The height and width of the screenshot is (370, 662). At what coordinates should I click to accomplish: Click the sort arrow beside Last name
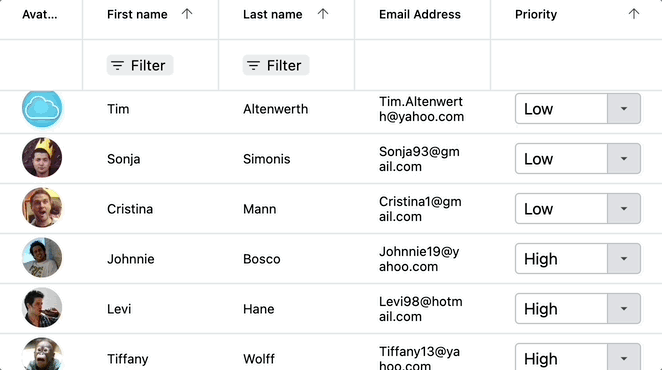pos(323,14)
